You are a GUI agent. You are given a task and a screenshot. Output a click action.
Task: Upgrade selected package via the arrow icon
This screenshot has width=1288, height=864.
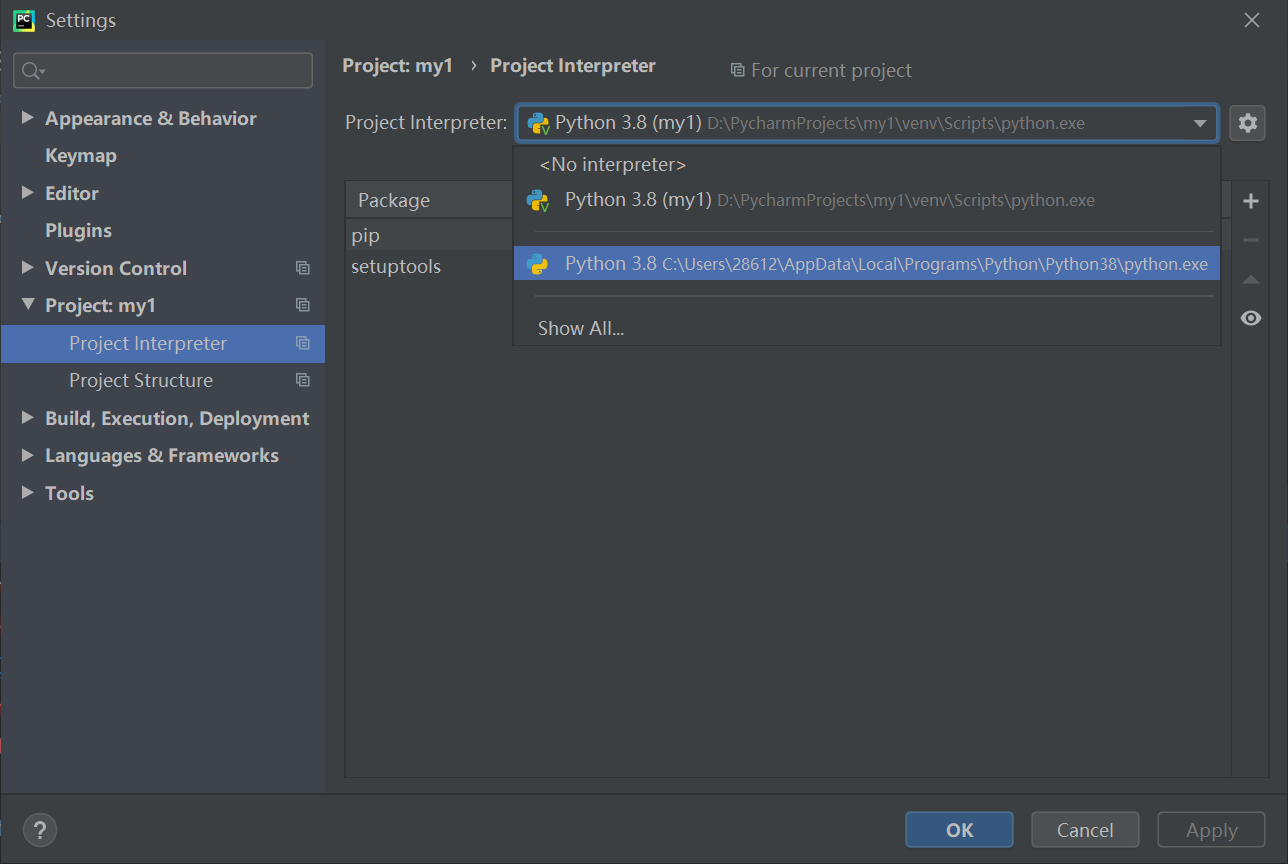tap(1250, 279)
